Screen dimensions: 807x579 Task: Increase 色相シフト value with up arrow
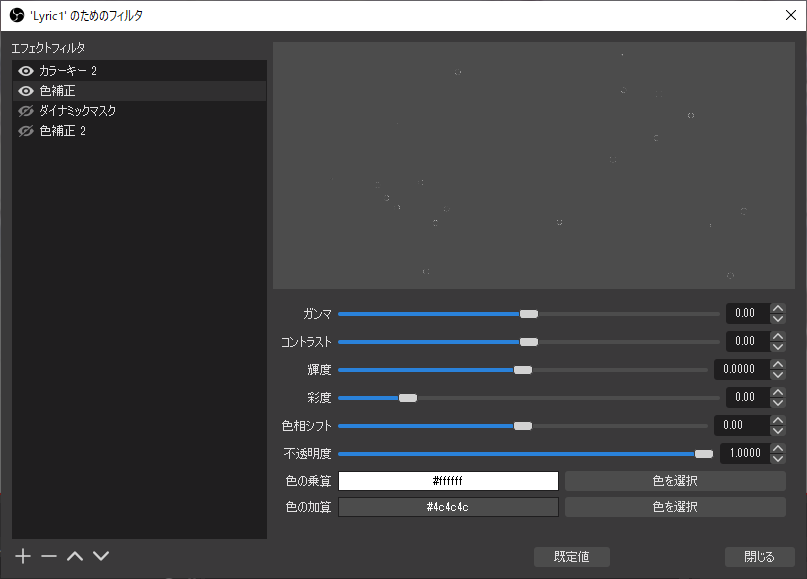[x=778, y=420]
